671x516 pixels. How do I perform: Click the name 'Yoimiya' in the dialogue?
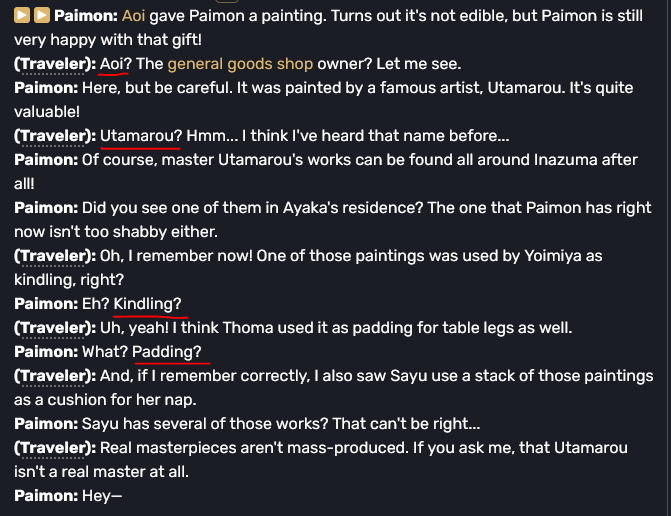[553, 256]
